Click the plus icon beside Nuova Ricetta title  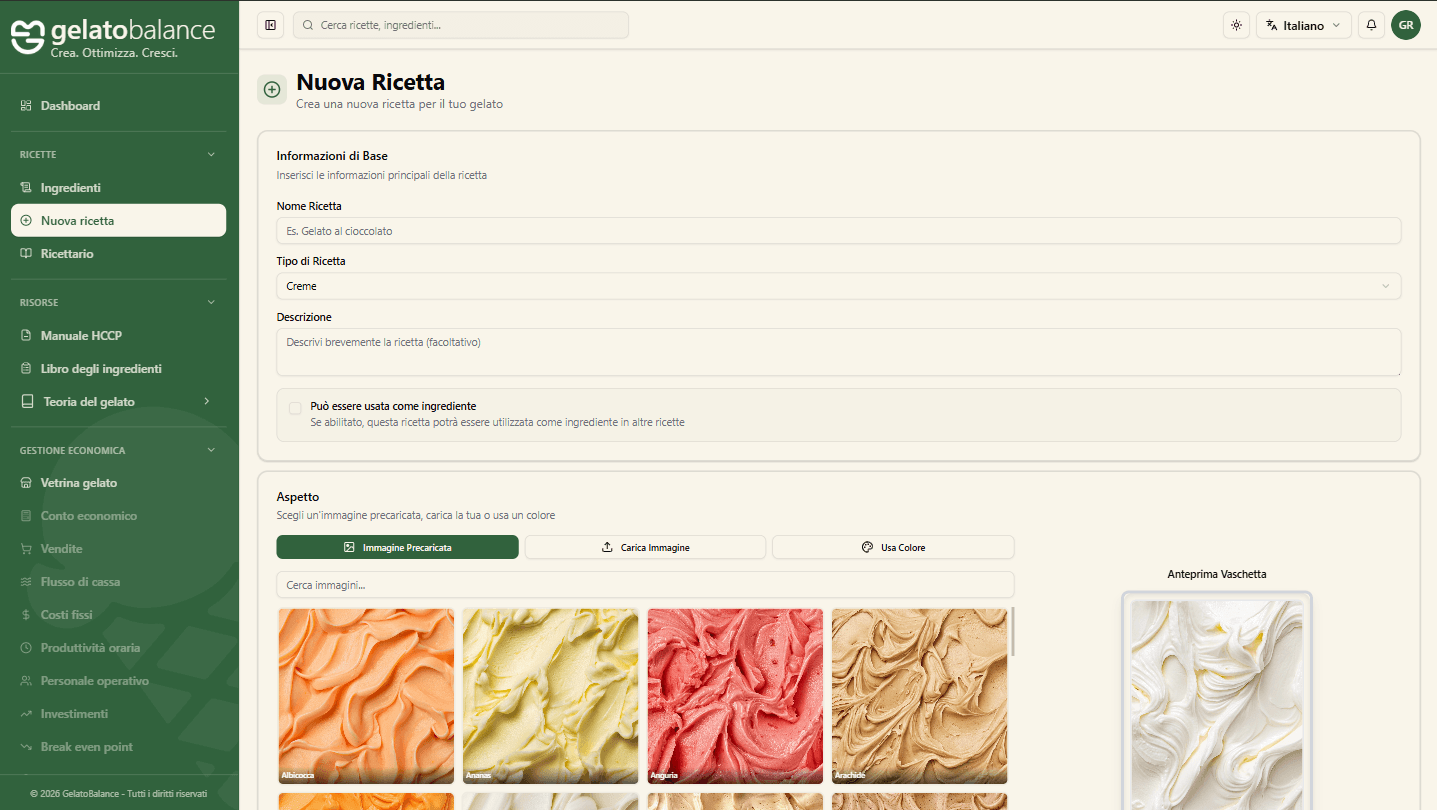coord(271,89)
